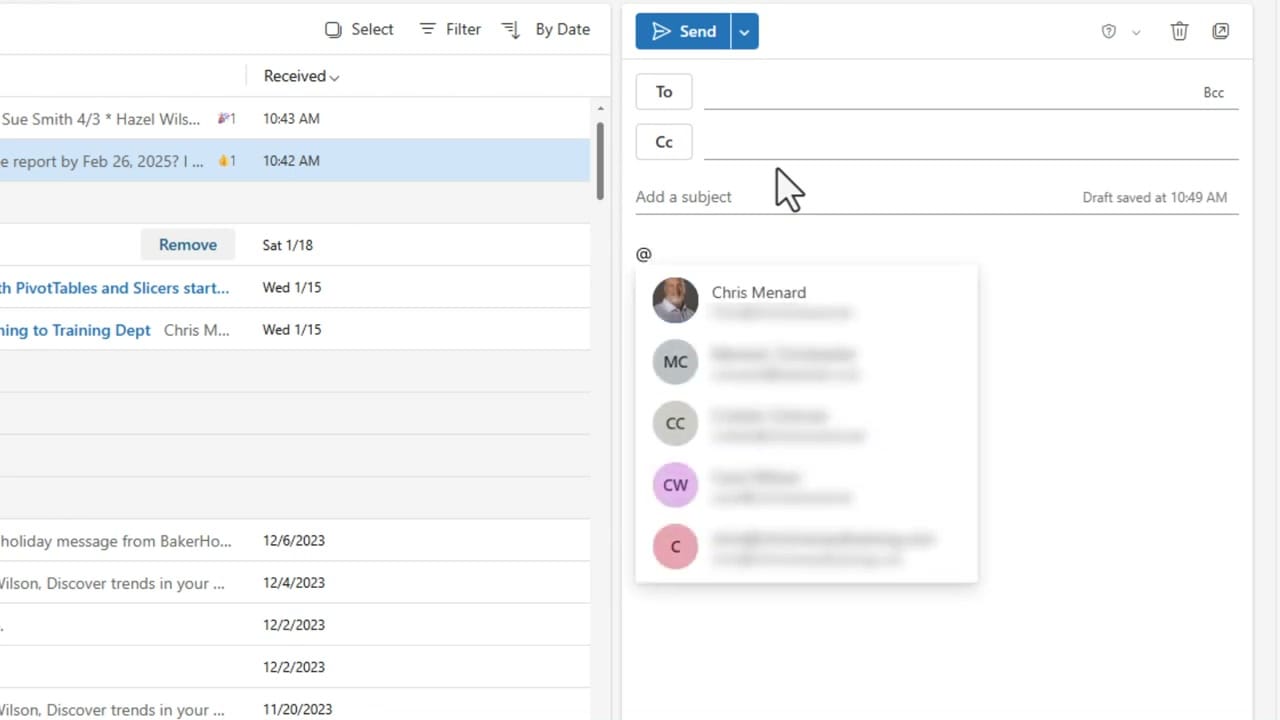Delete the draft using the trash icon
Viewport: 1280px width, 720px height.
(x=1179, y=31)
